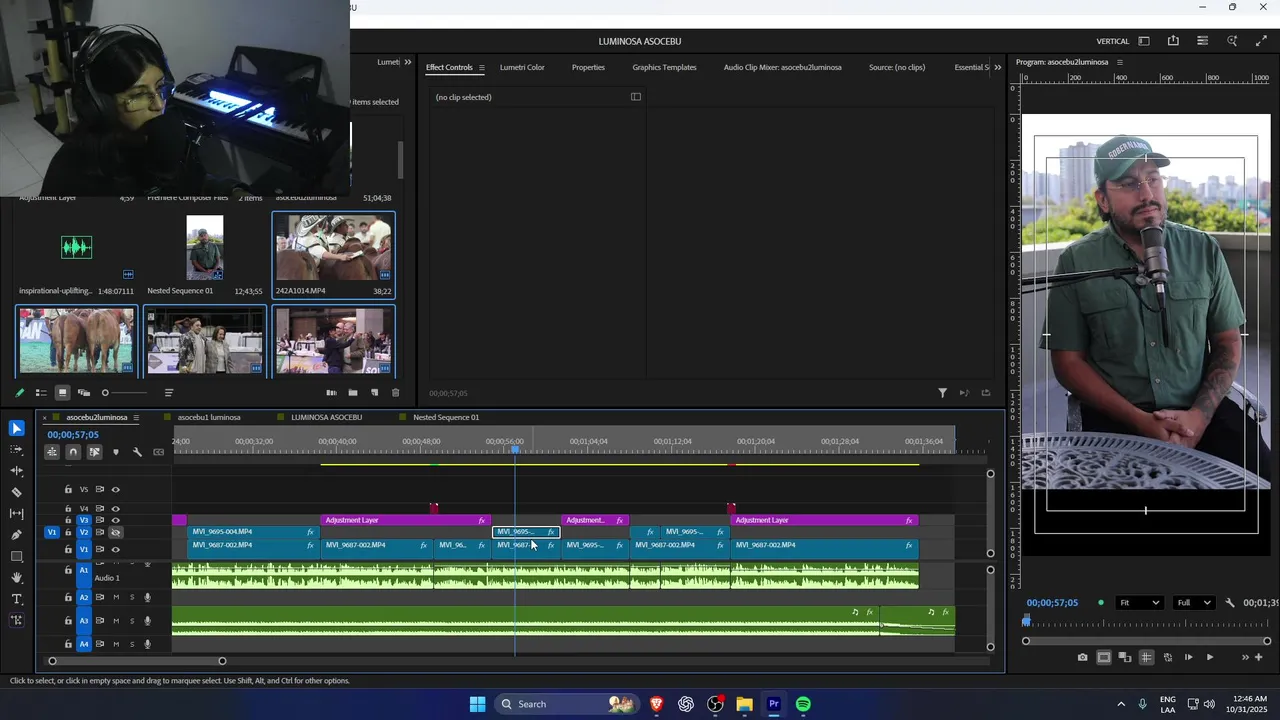This screenshot has width=1280, height=720.
Task: Click the Export Frame camera icon
Action: (x=1082, y=657)
